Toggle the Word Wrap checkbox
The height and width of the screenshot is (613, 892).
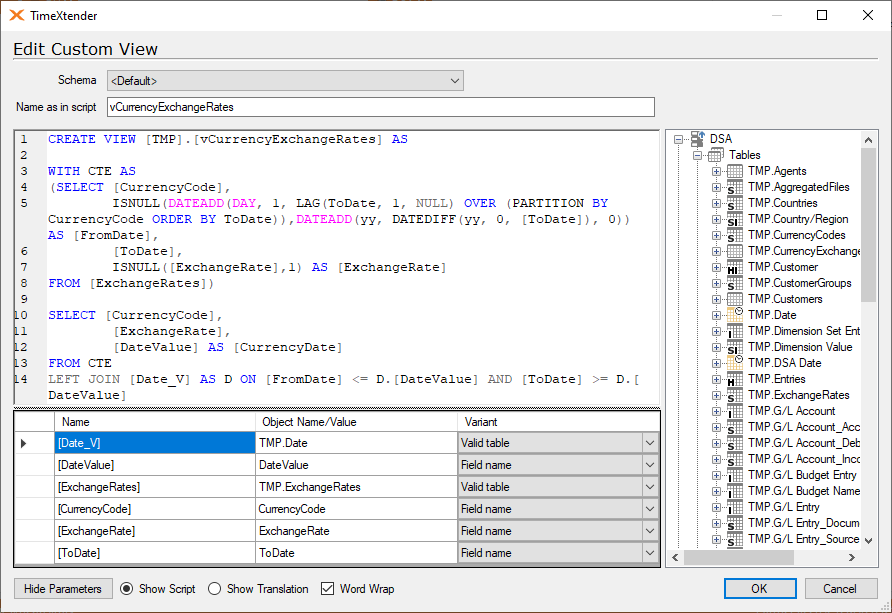pos(328,589)
